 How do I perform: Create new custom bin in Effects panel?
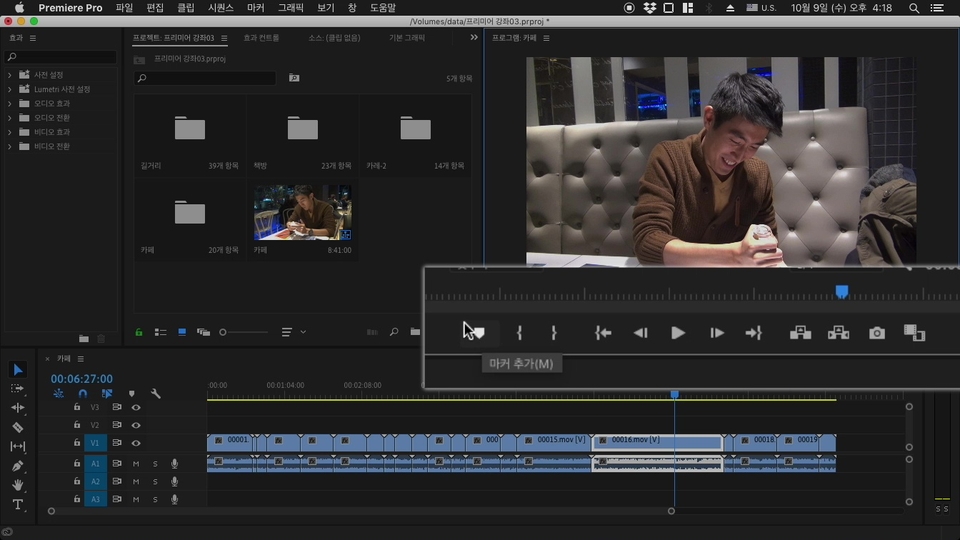pos(84,339)
